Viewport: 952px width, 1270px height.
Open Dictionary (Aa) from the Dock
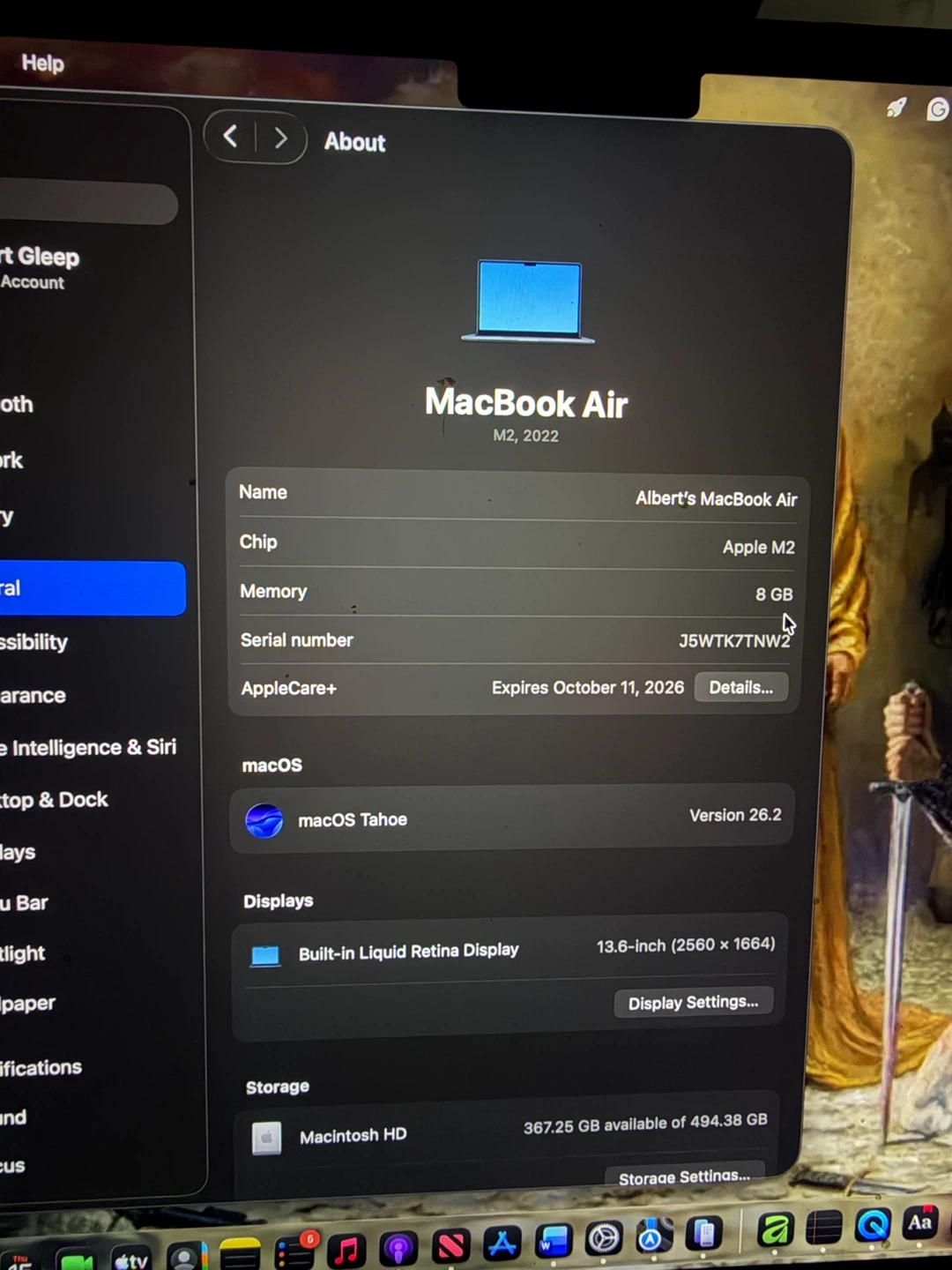[919, 1223]
